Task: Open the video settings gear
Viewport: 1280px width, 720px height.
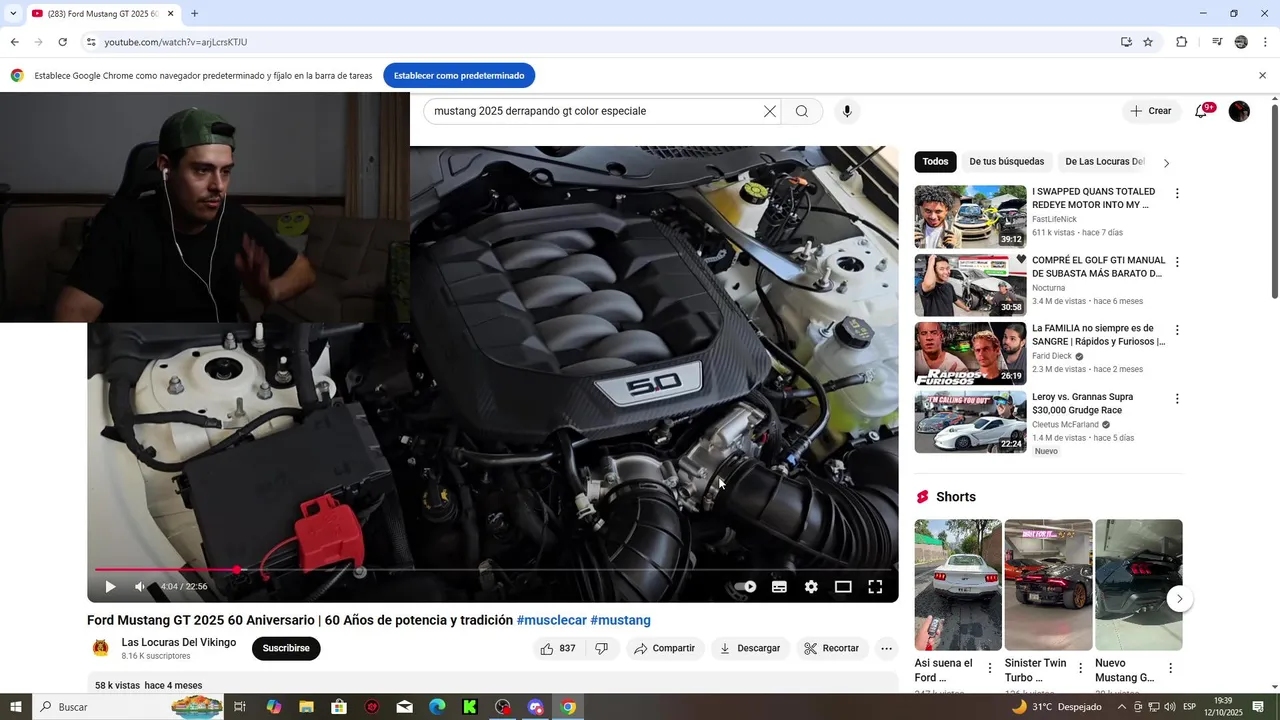Action: 811,587
